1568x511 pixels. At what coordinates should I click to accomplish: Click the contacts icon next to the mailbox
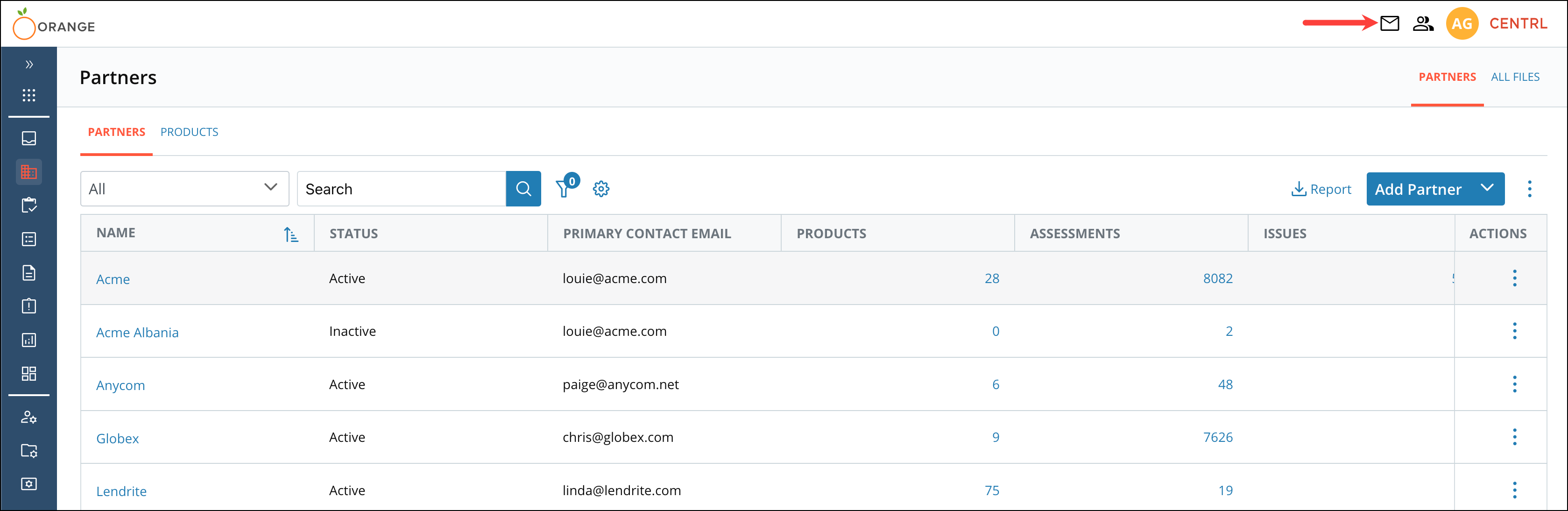coord(1423,23)
